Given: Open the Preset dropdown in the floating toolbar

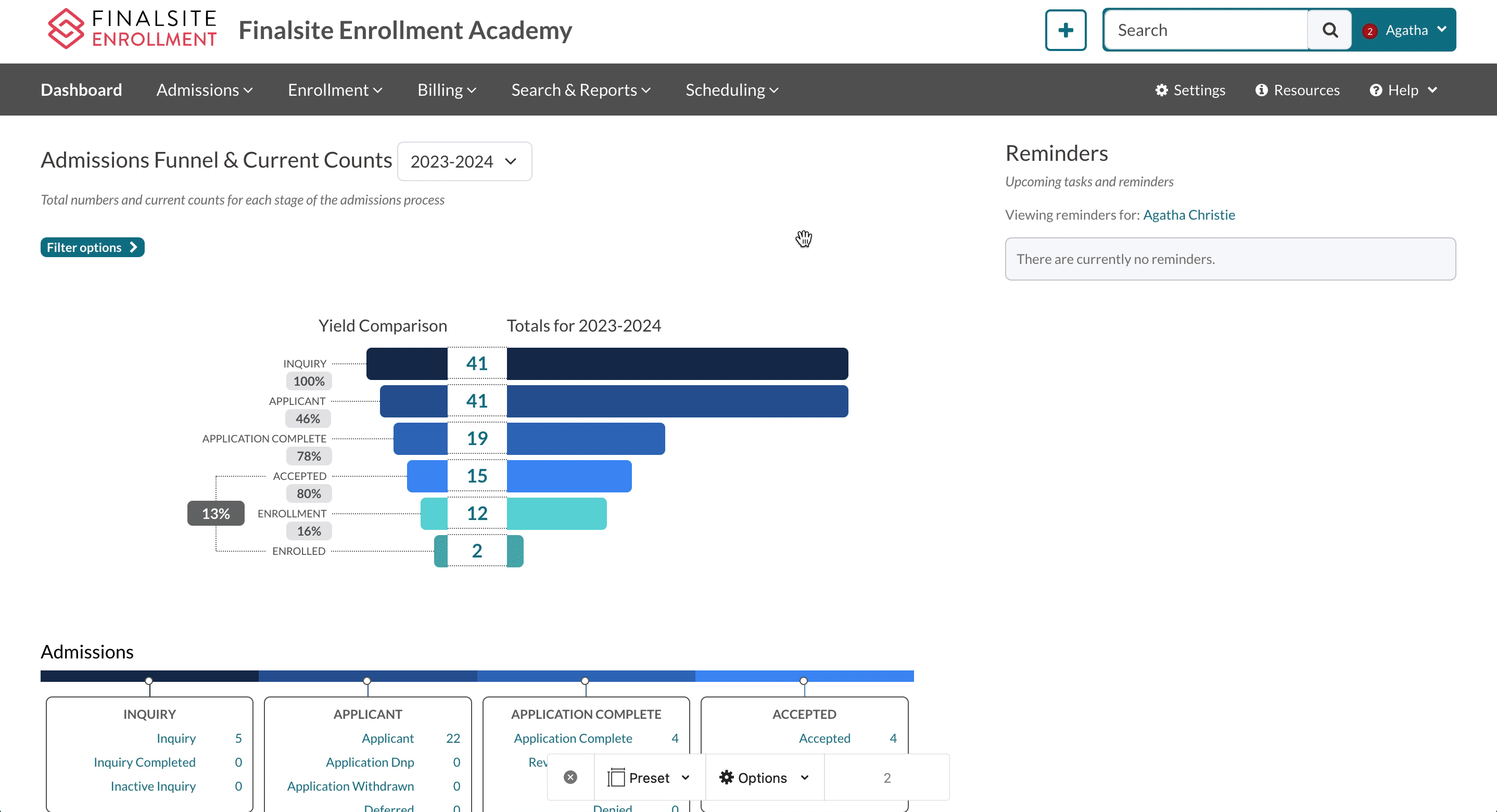Looking at the screenshot, I should [649, 778].
